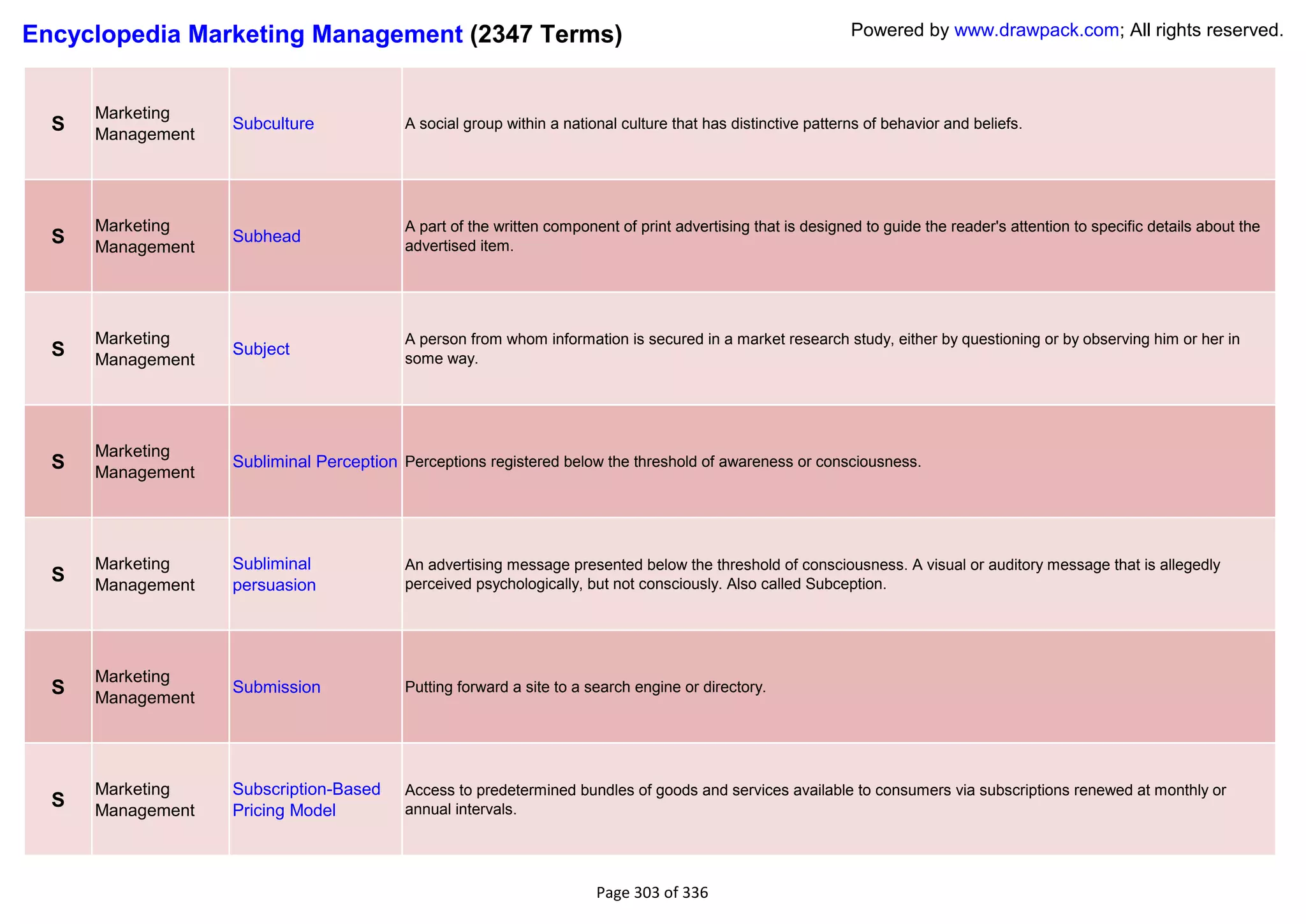Click the S letter in Subscription-Based Pricing row
1306x924 pixels.
(58, 800)
